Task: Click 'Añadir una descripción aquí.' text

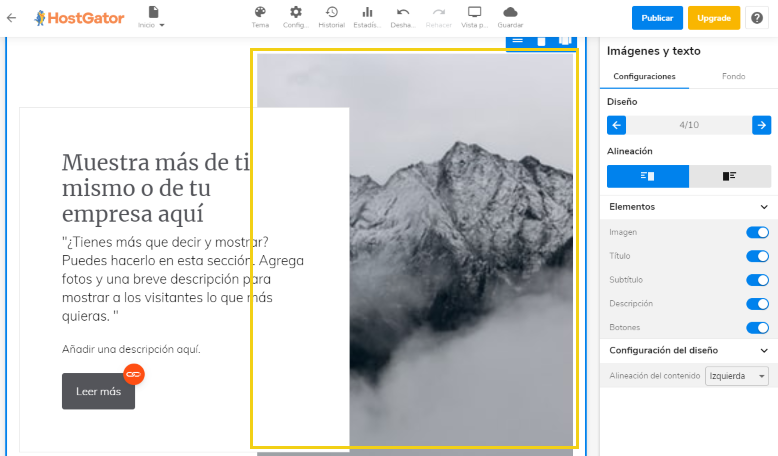Action: pyautogui.click(x=131, y=349)
